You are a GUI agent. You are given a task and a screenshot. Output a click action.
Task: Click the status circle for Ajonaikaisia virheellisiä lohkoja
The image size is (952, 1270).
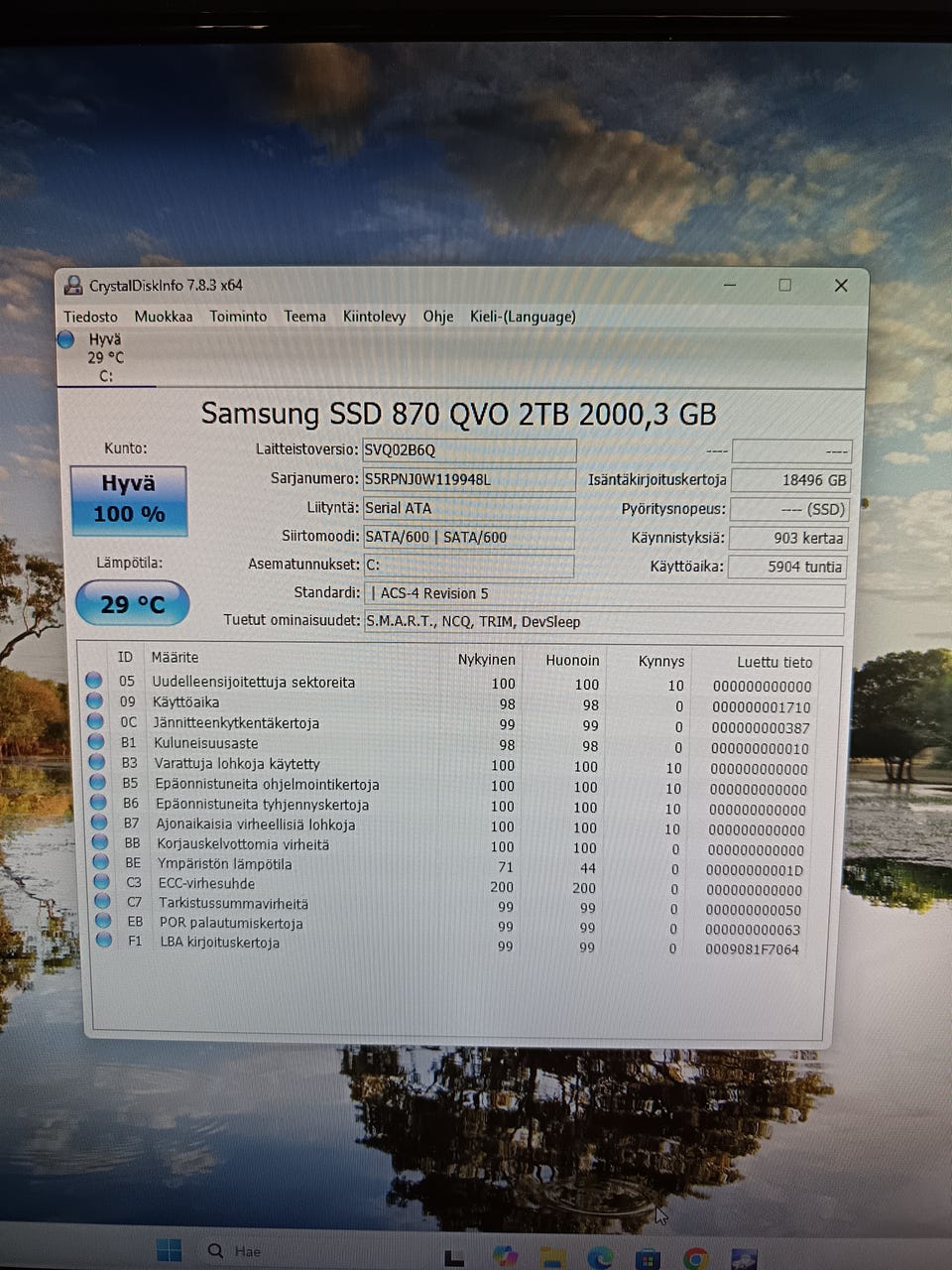click(99, 822)
